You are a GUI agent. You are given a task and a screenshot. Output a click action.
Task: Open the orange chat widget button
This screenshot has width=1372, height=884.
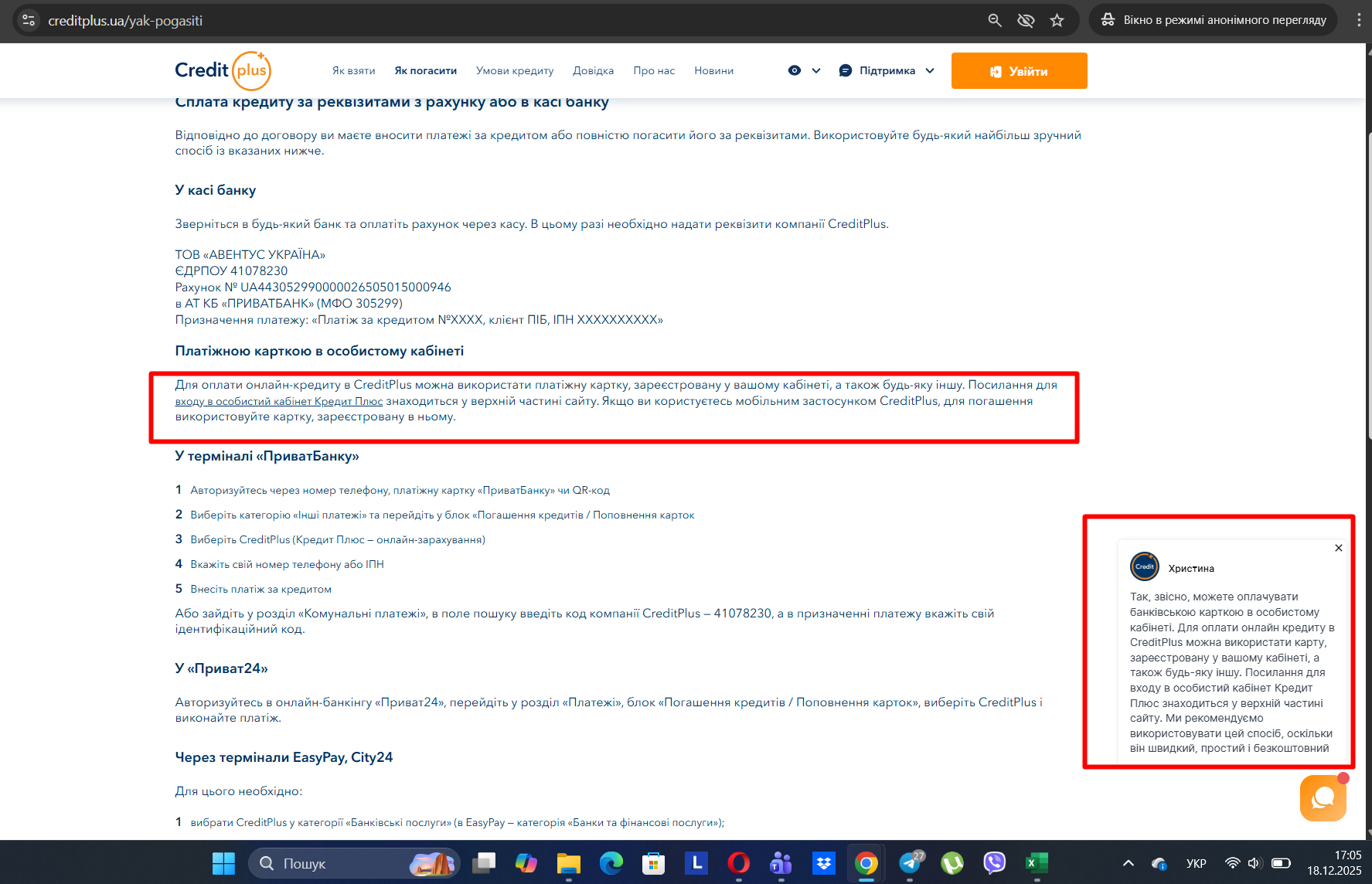(1323, 797)
